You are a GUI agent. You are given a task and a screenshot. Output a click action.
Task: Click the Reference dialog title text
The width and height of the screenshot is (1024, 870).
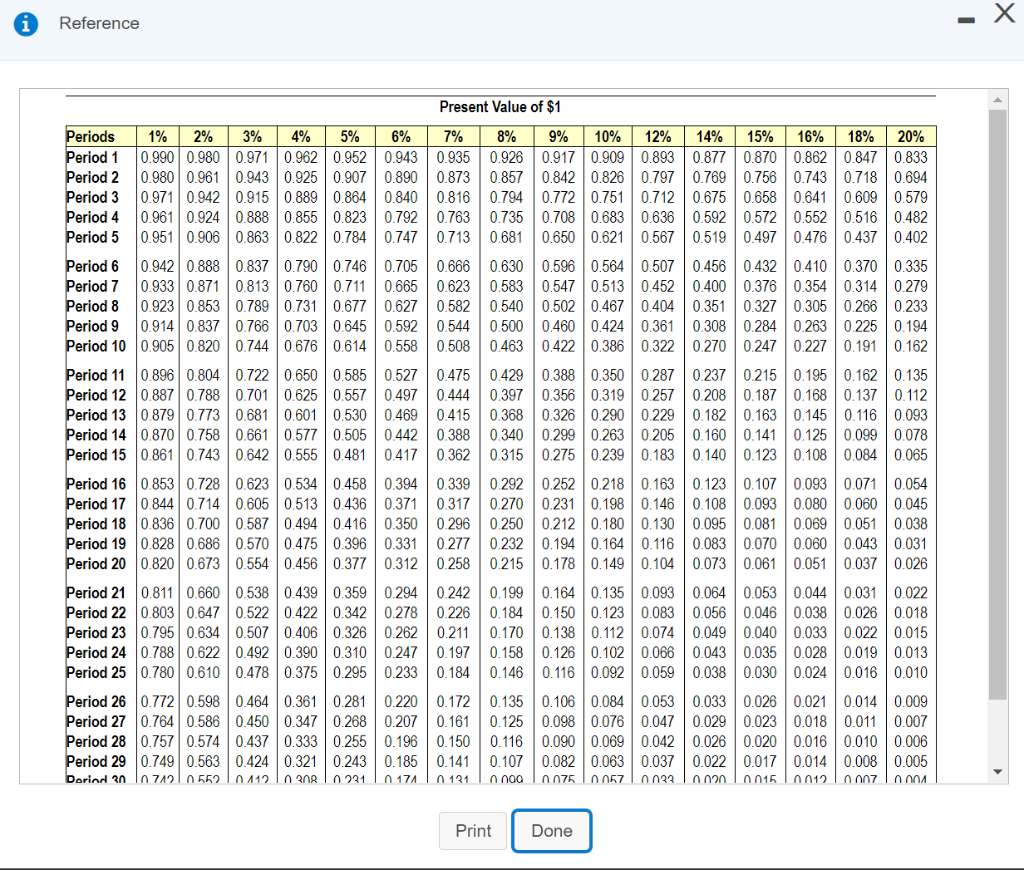coord(99,24)
